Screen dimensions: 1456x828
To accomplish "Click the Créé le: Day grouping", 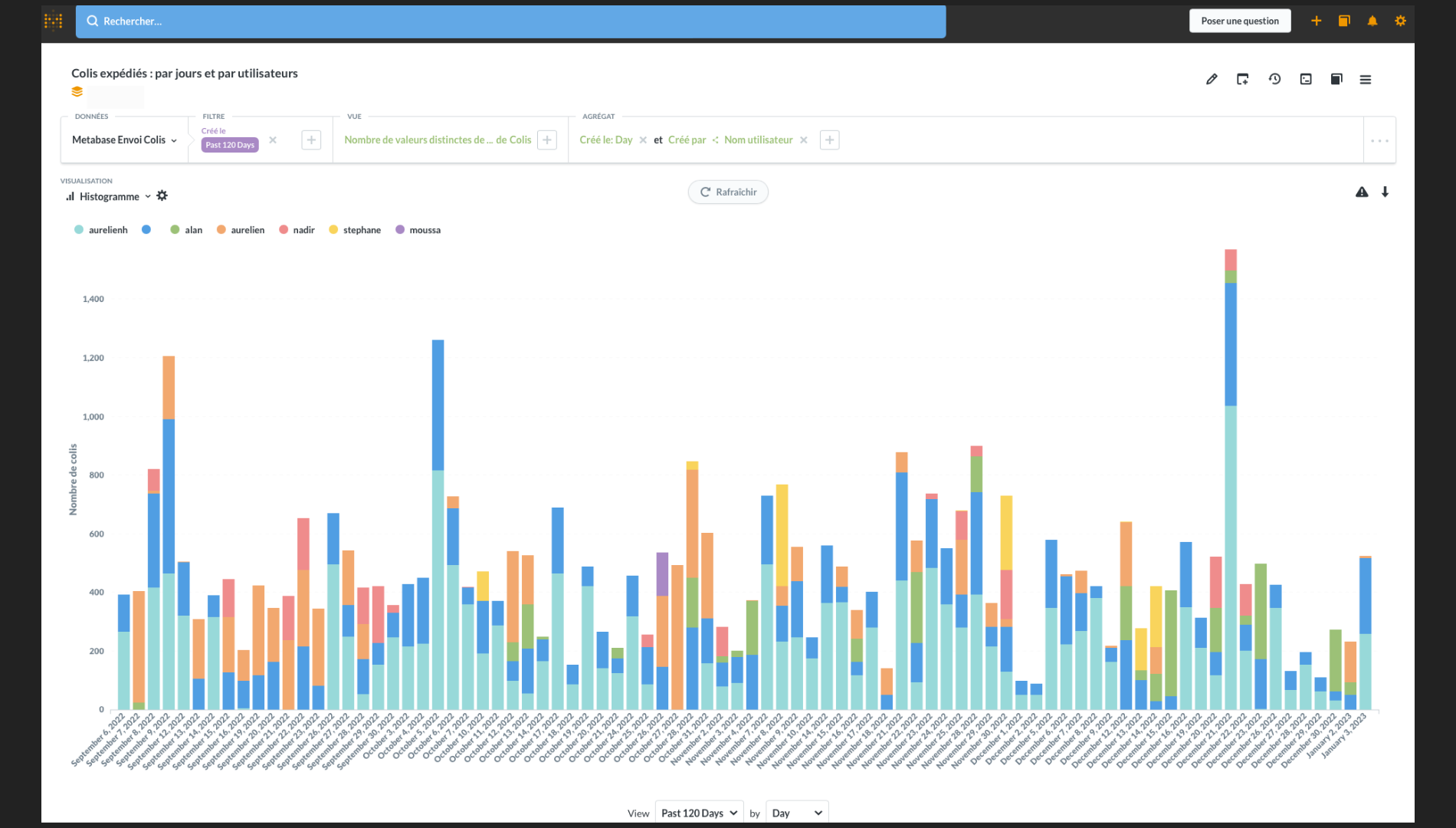I will (606, 140).
